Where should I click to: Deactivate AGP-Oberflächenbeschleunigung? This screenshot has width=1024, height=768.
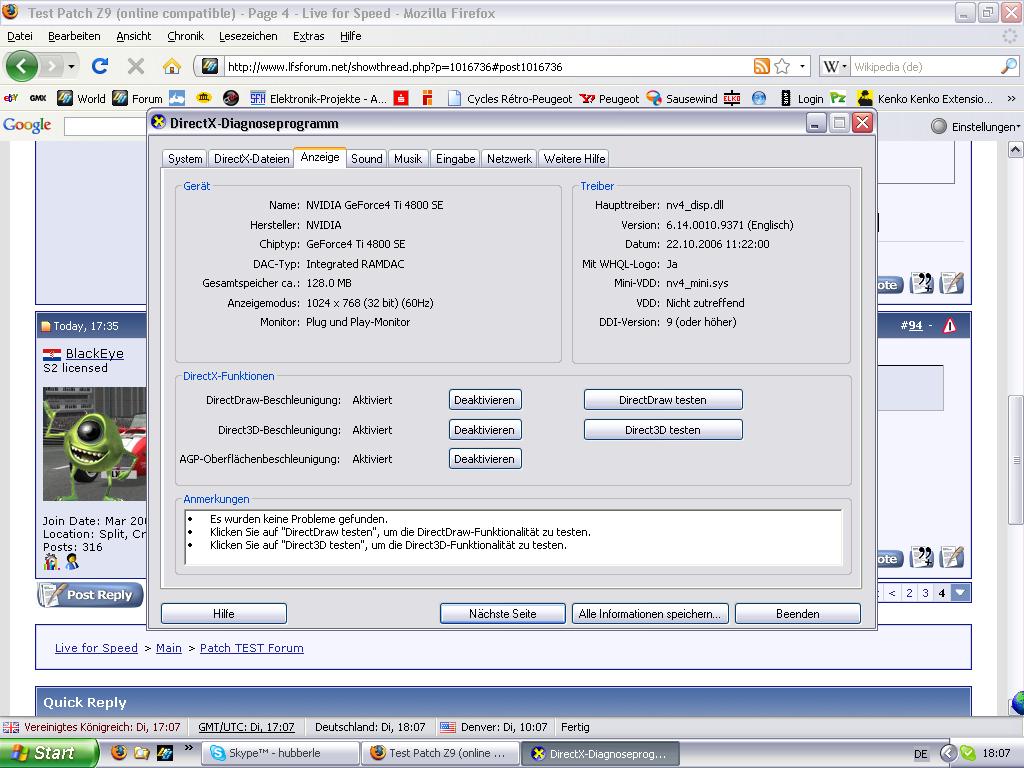tap(485, 459)
